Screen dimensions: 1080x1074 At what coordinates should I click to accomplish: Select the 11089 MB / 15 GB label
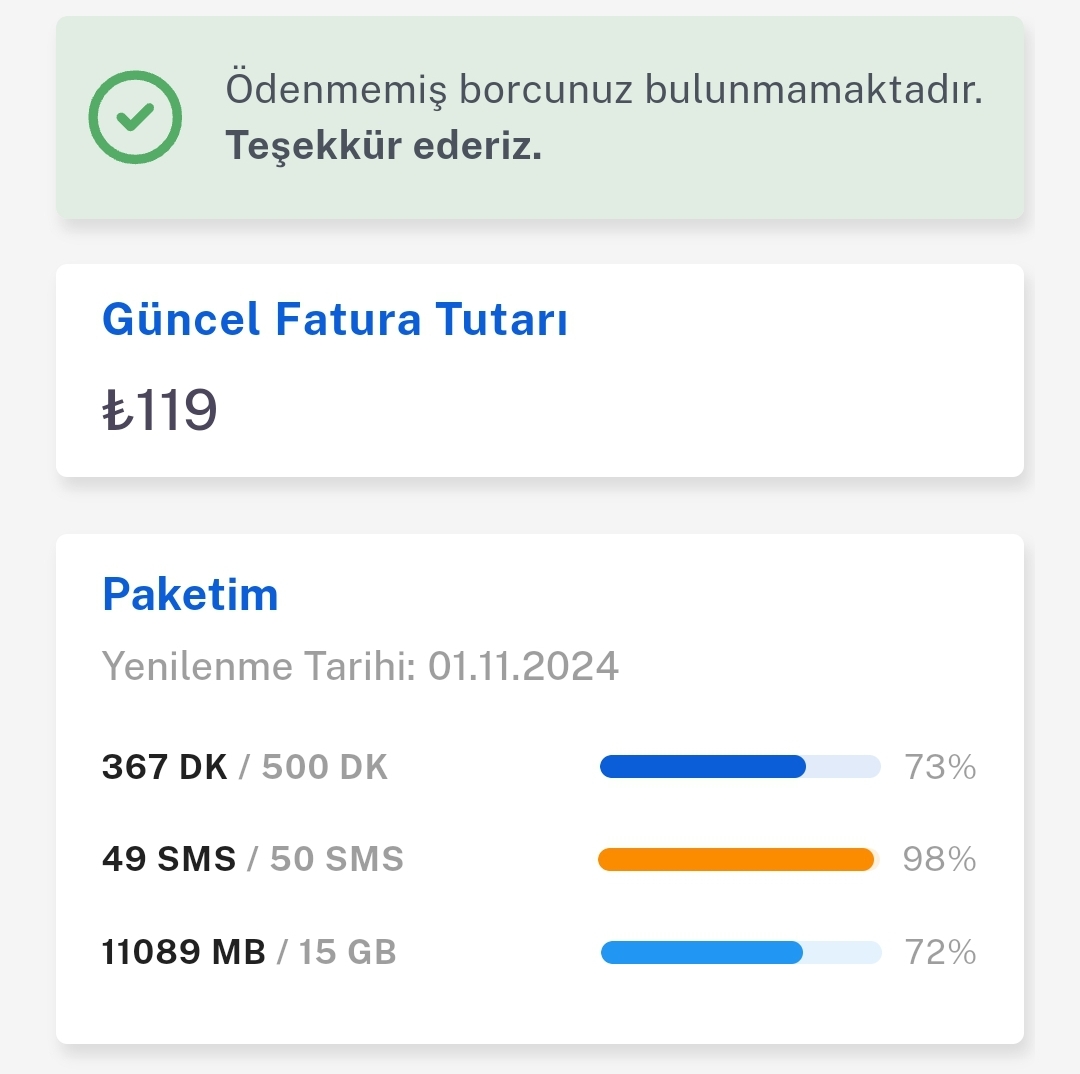[249, 952]
